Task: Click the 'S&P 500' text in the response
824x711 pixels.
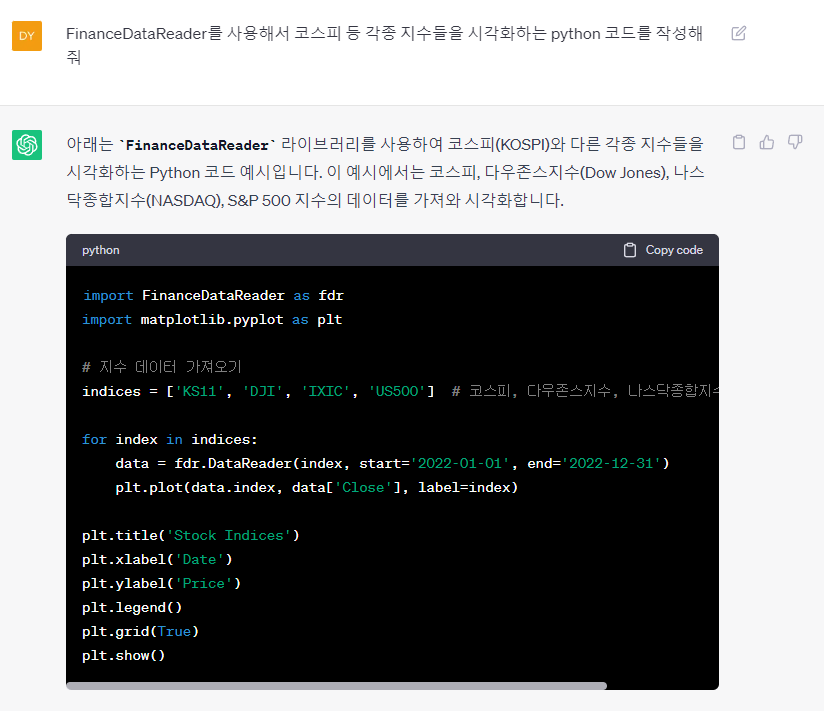Action: pos(259,200)
